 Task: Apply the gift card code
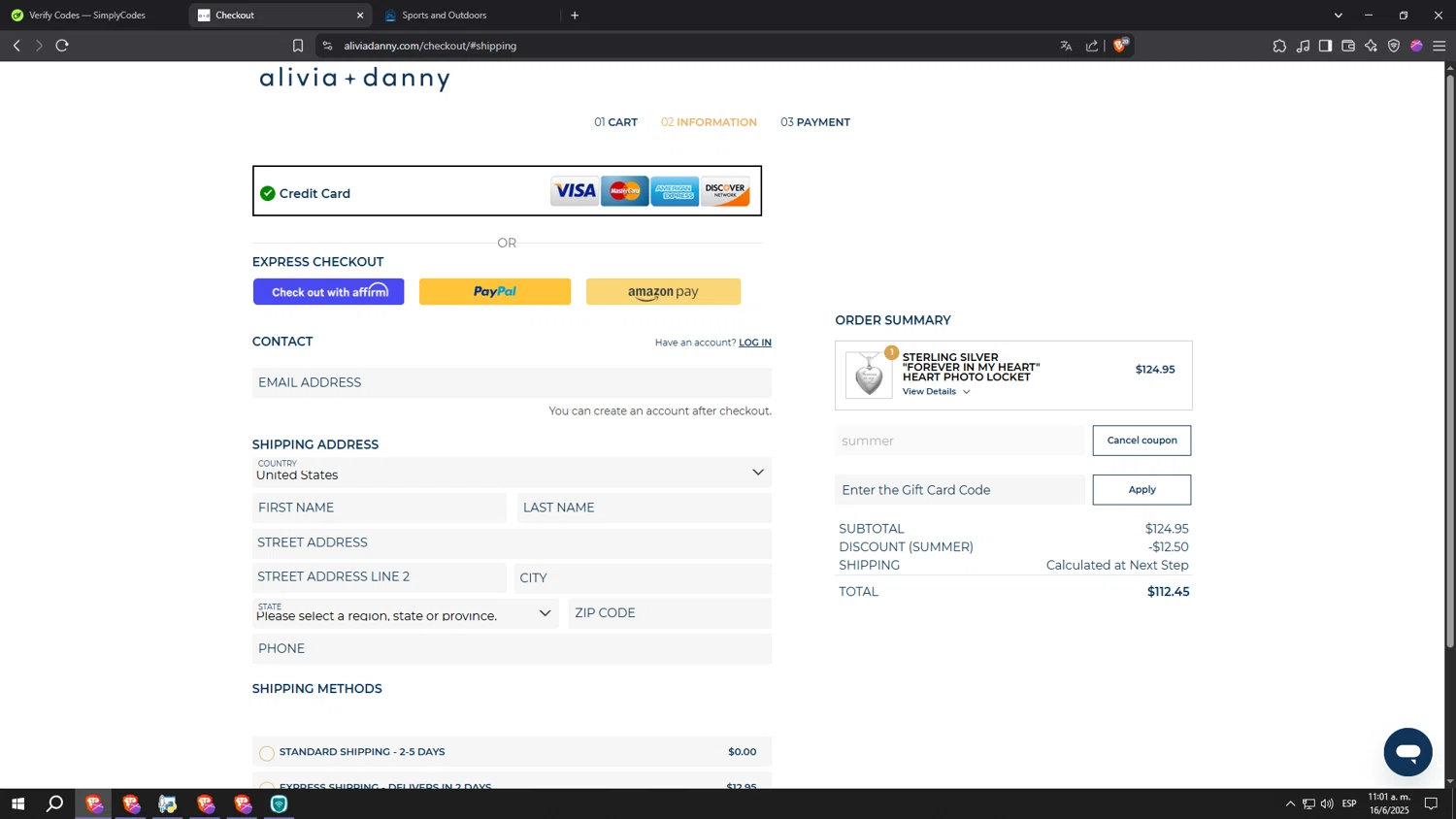[x=1142, y=490]
